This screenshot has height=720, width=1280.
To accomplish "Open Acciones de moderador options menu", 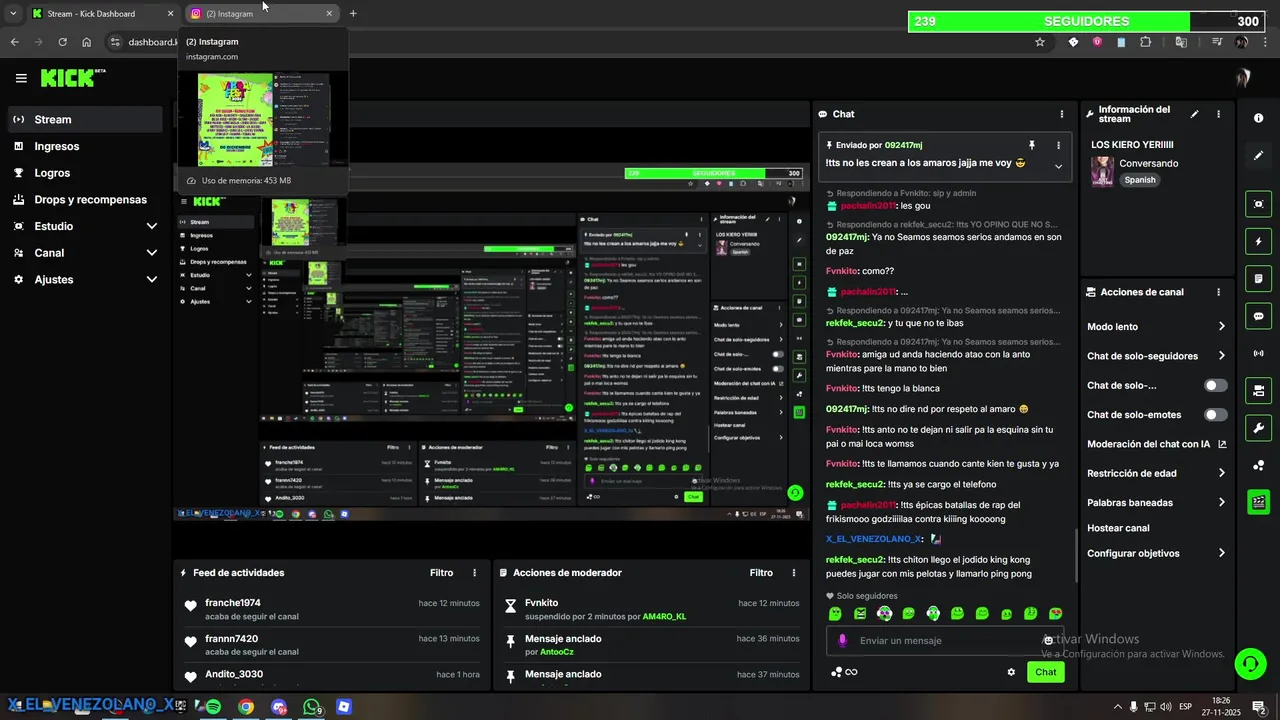I will click(794, 573).
